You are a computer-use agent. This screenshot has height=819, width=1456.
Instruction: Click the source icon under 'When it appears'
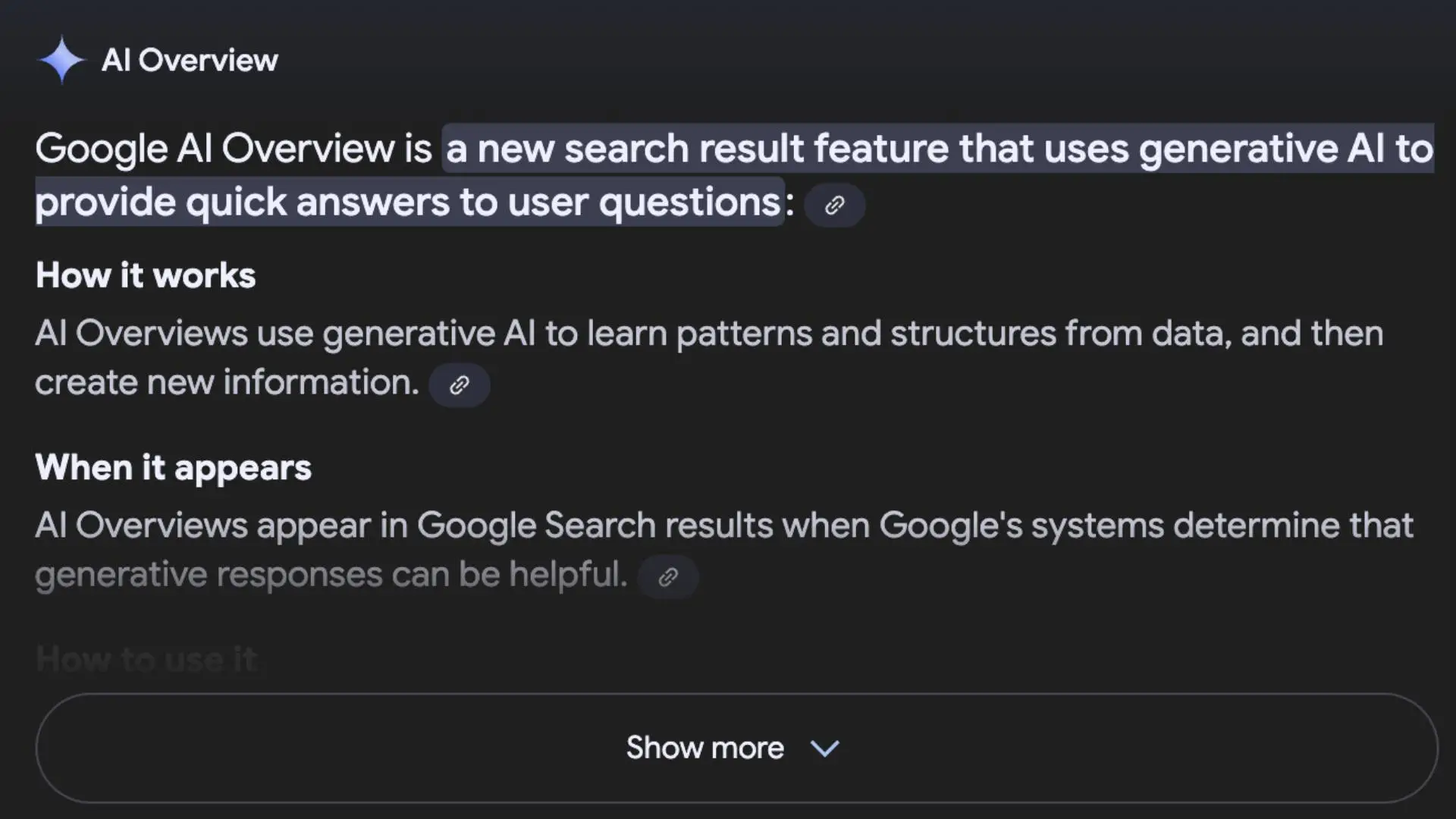pos(667,577)
